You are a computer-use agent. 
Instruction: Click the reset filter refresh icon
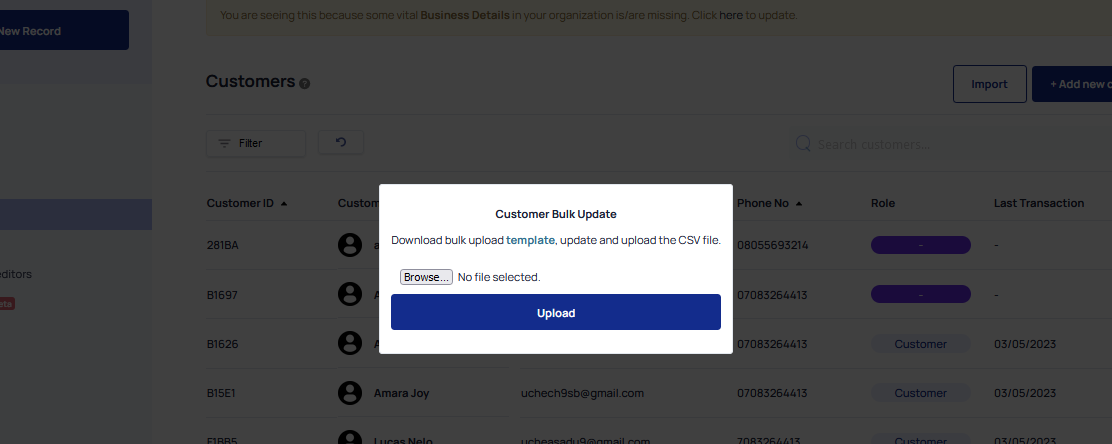tap(340, 142)
